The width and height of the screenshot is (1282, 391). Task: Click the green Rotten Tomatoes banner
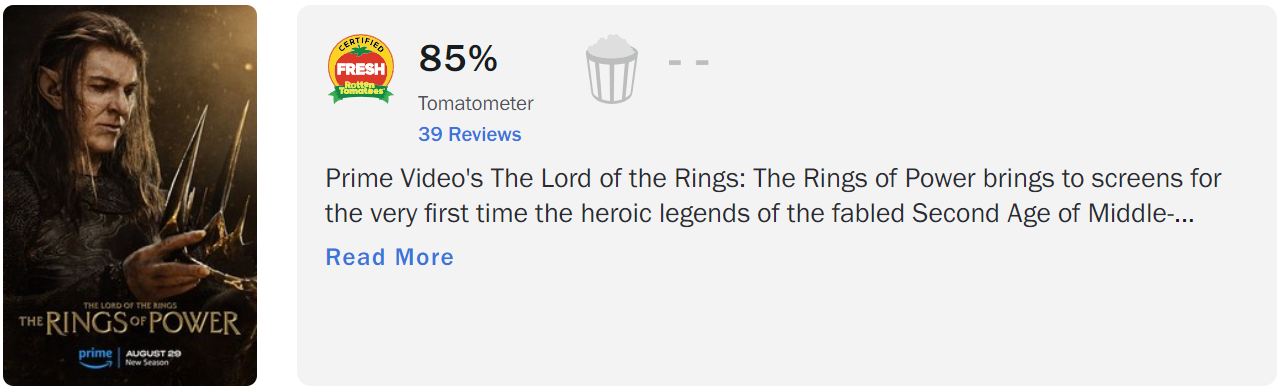click(x=361, y=90)
